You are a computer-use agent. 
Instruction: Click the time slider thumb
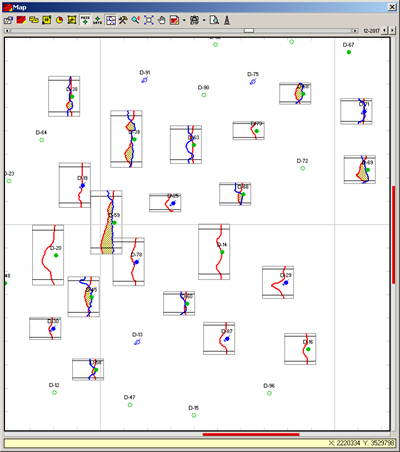[x=249, y=31]
